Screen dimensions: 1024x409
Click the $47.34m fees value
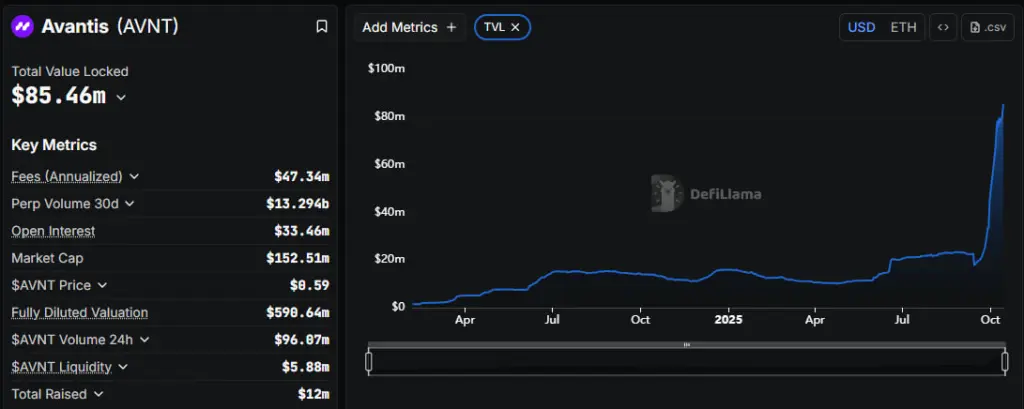click(x=302, y=176)
